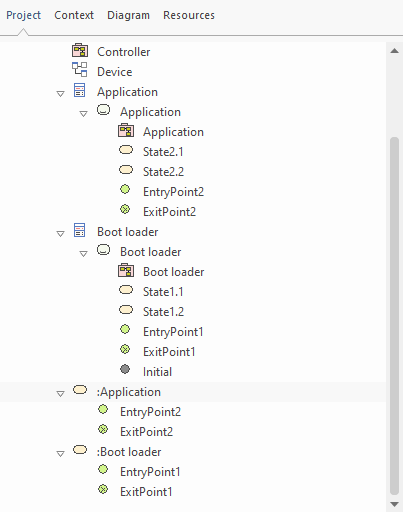Open the Diagram tab
Screen dimensions: 403x512
tap(128, 15)
